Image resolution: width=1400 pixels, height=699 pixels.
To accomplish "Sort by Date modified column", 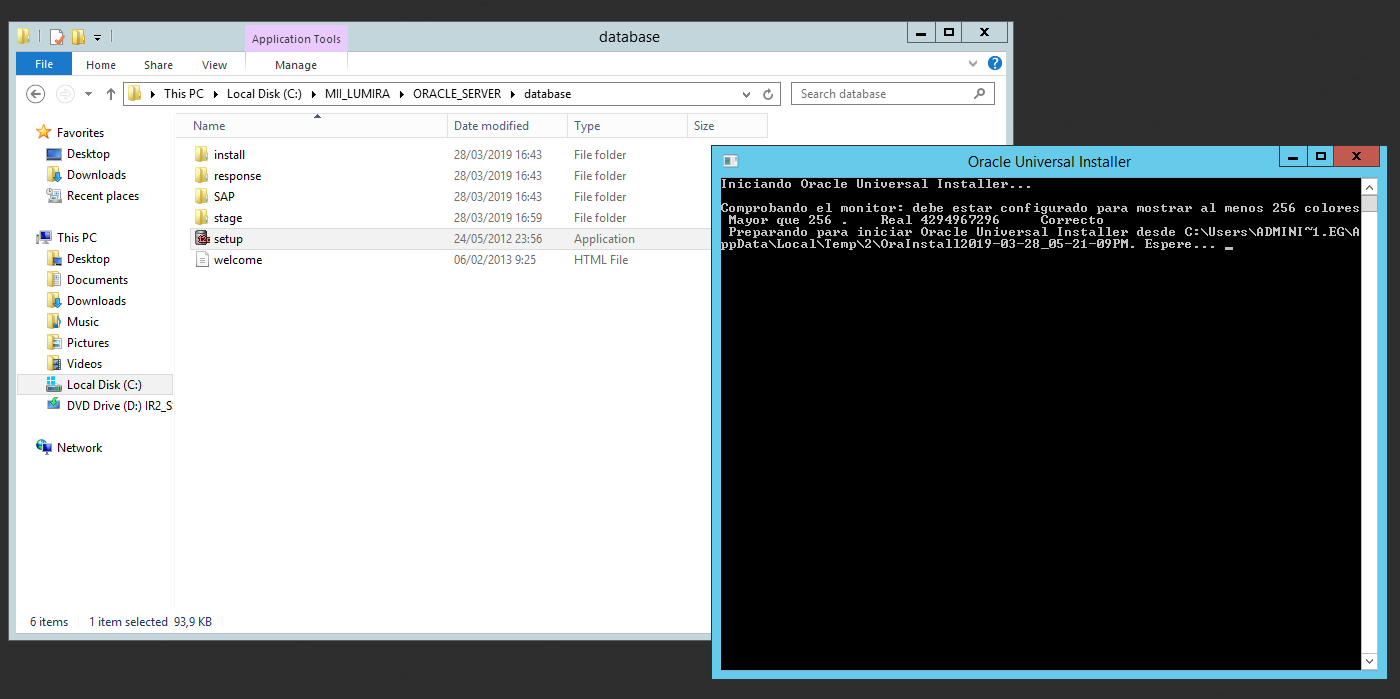I will pyautogui.click(x=507, y=126).
